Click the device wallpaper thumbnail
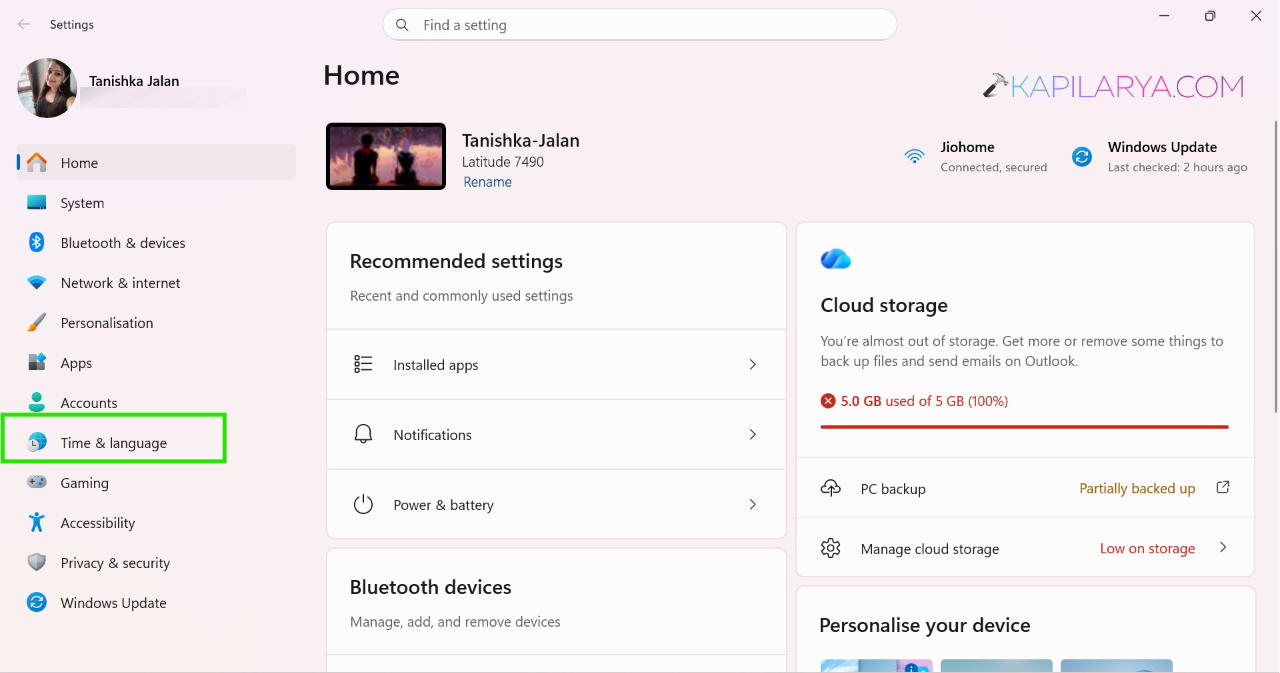This screenshot has width=1280, height=673. [386, 156]
